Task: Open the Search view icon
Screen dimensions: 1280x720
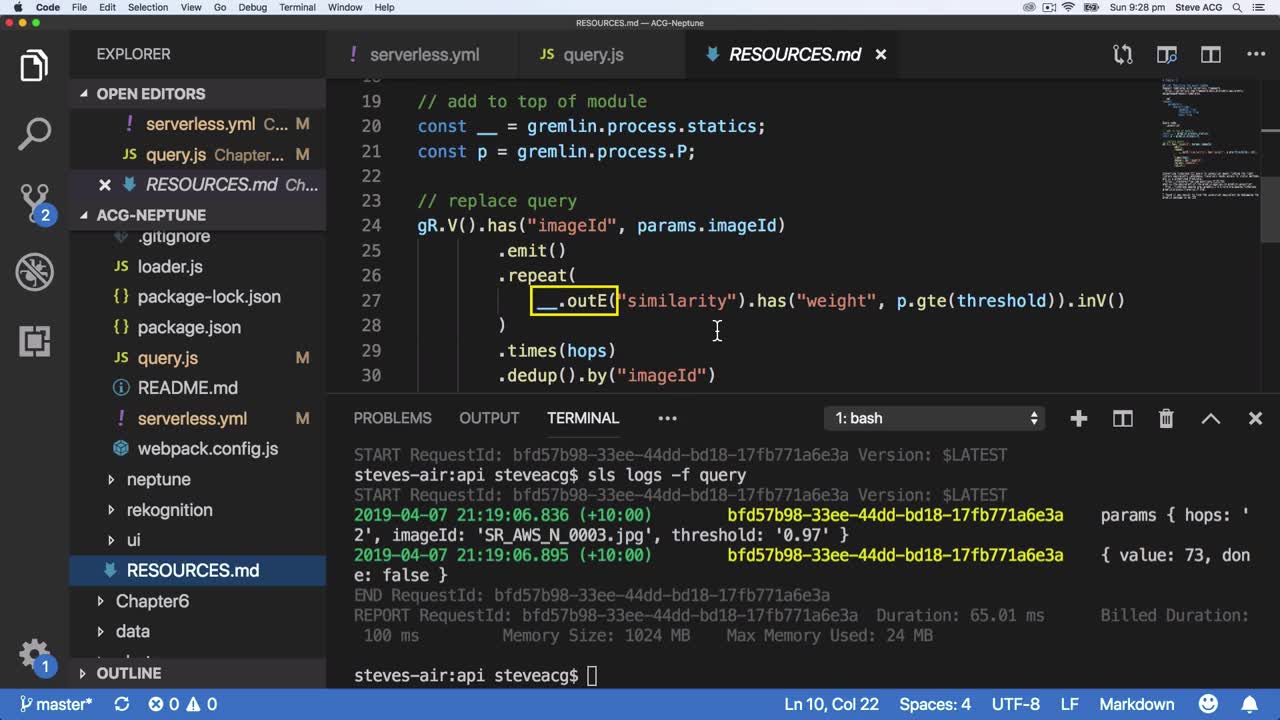Action: (34, 134)
